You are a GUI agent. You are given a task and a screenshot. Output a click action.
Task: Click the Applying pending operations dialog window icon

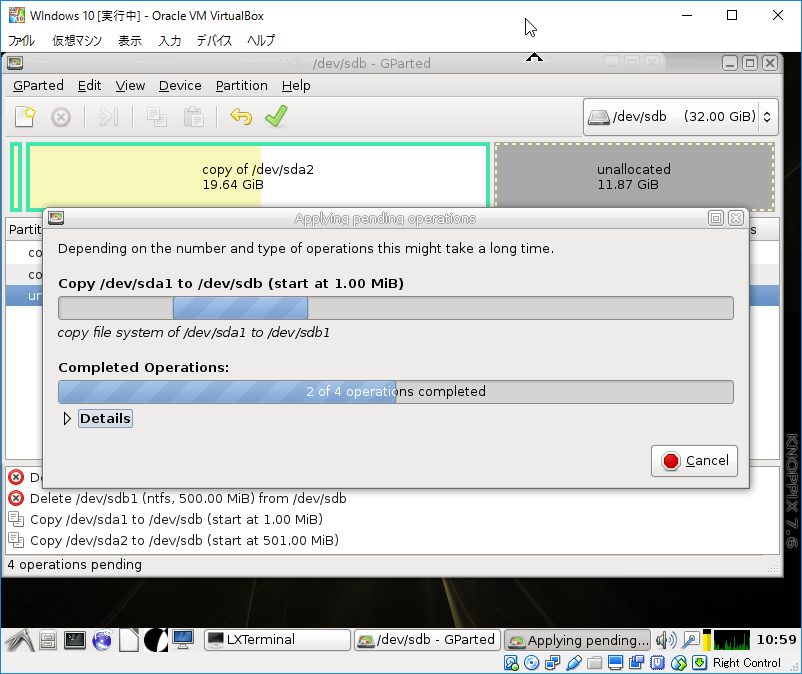tap(56, 218)
